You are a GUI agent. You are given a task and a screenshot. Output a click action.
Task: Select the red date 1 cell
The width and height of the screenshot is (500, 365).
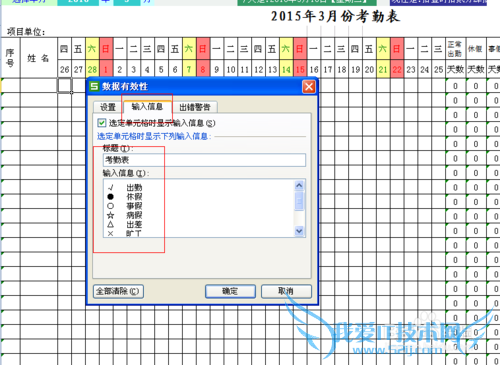106,69
